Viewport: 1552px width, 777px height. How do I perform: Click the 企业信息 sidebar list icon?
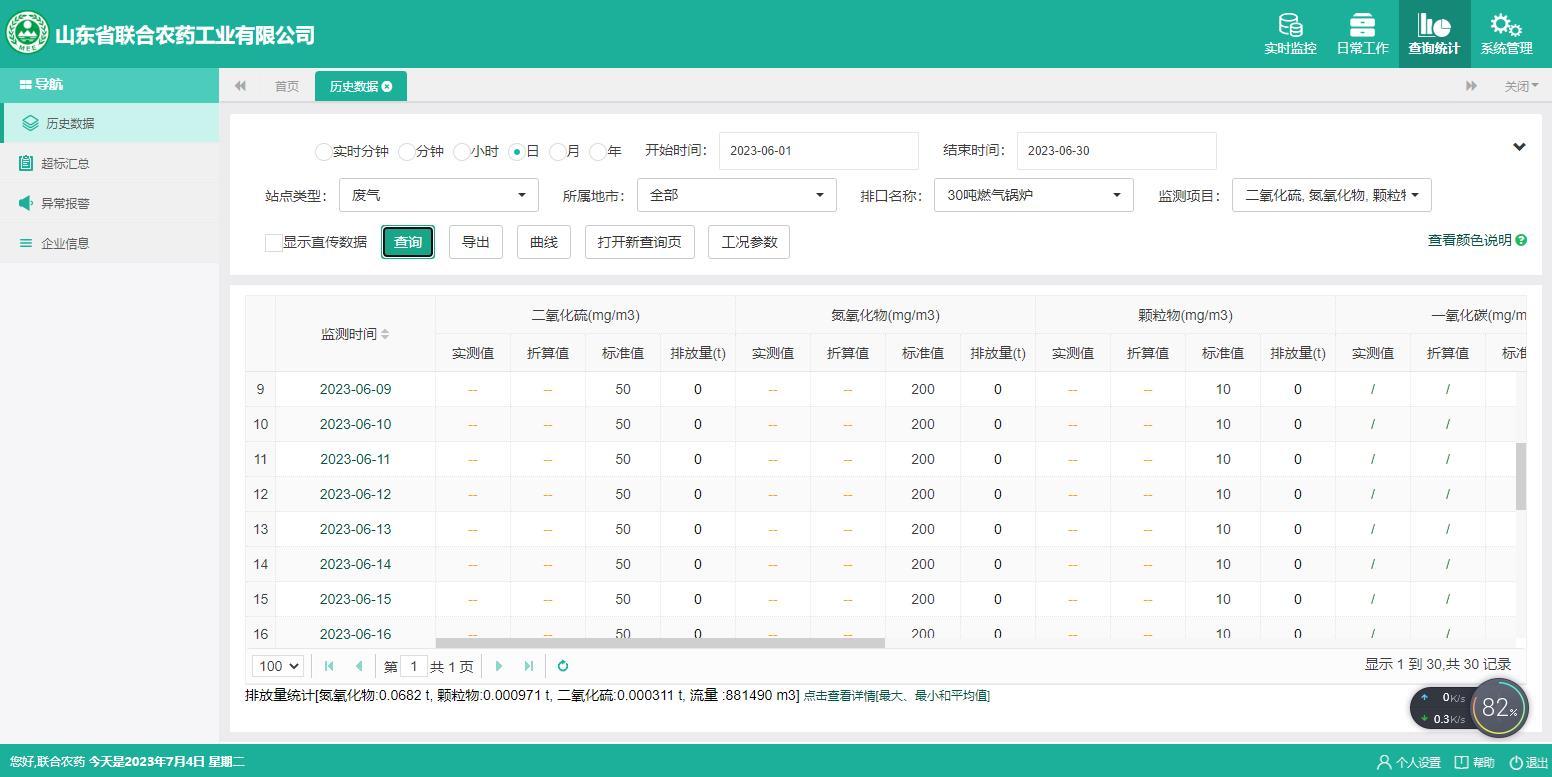[x=26, y=243]
